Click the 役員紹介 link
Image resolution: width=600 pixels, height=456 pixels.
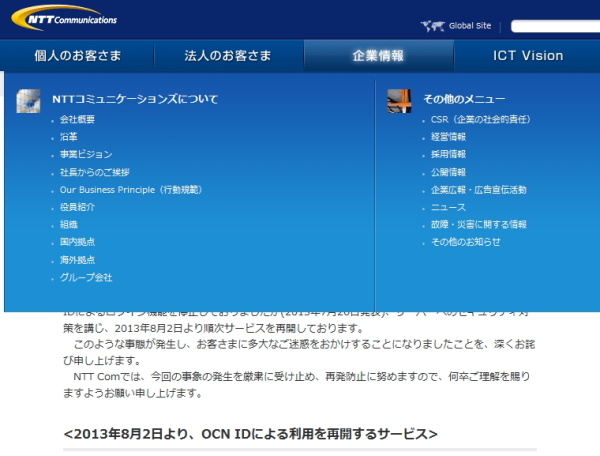78,207
